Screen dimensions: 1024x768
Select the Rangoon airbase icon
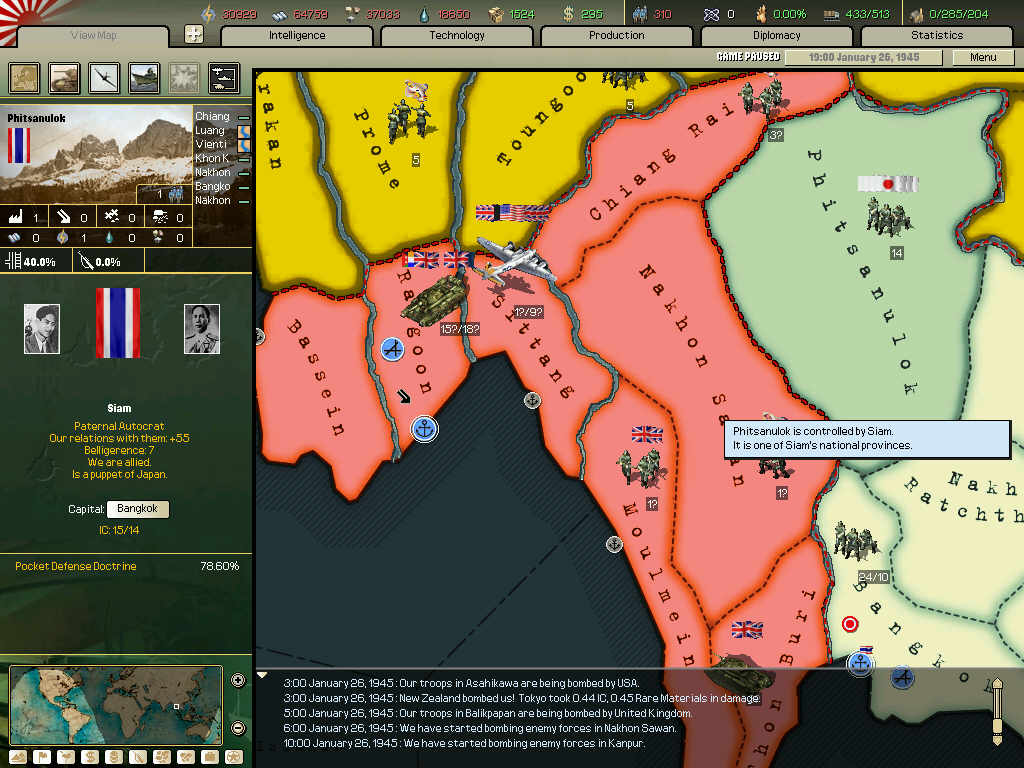click(x=392, y=349)
